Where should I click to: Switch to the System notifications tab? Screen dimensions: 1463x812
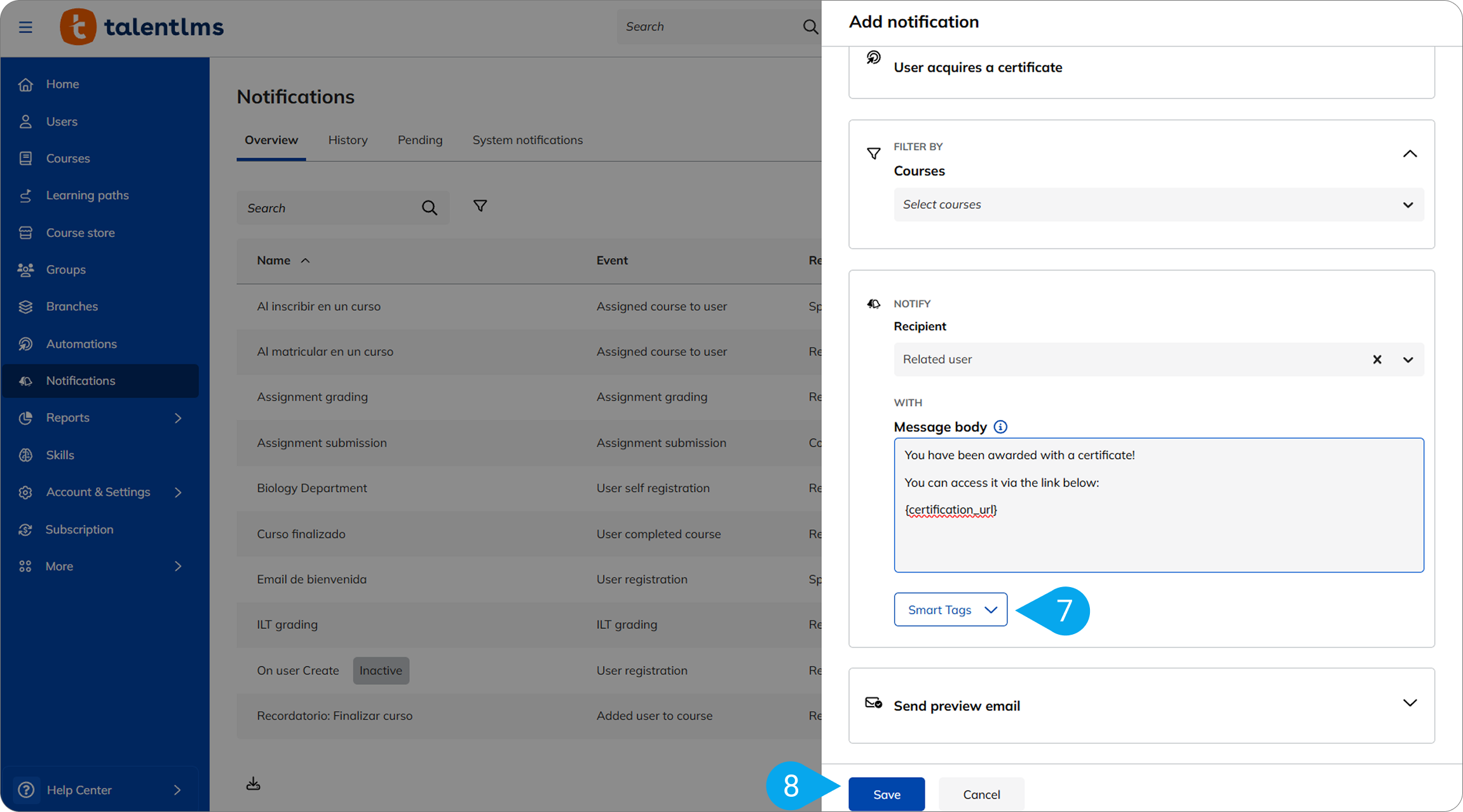527,140
